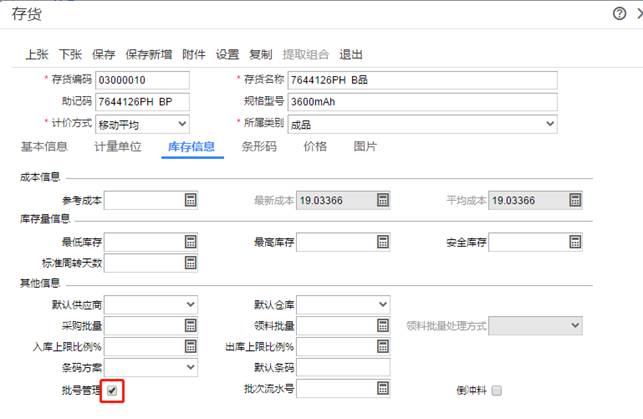This screenshot has width=643, height=419.
Task: Uncheck the 批号管理 checkbox
Action: tap(113, 389)
